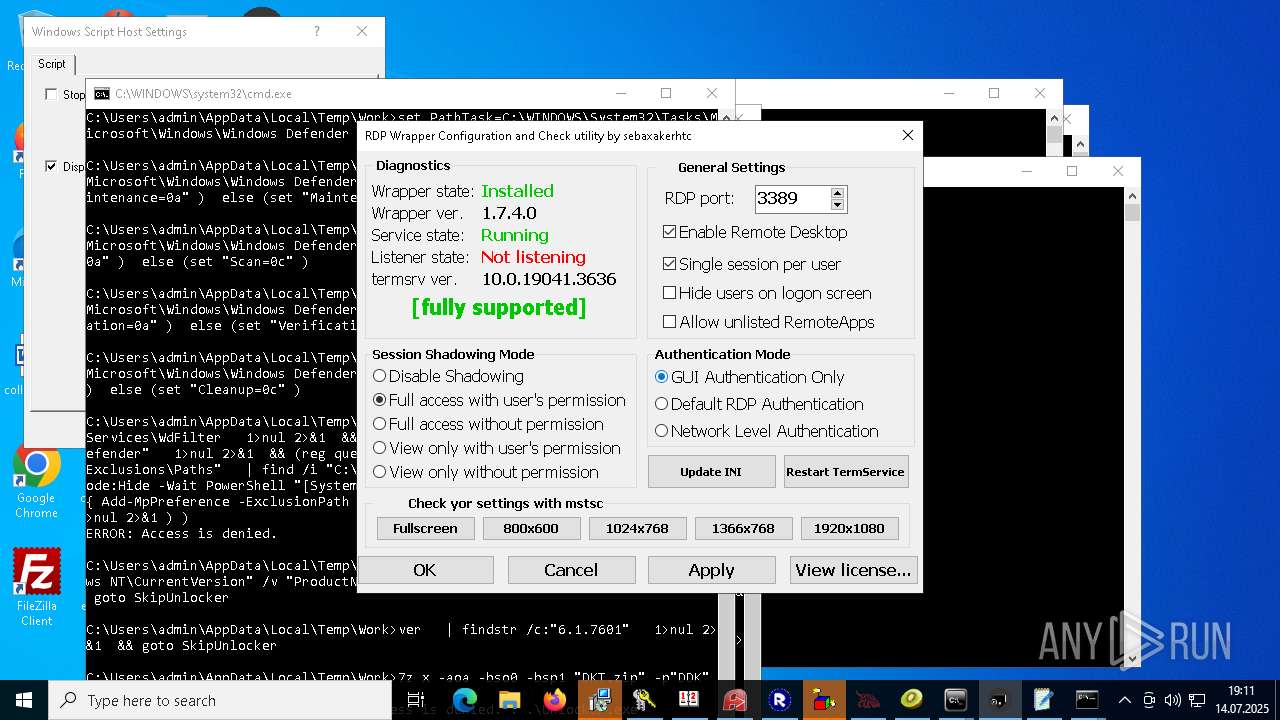Viewport: 1280px width, 720px height.
Task: Open FileZilla Client desktop shortcut
Action: point(37,588)
